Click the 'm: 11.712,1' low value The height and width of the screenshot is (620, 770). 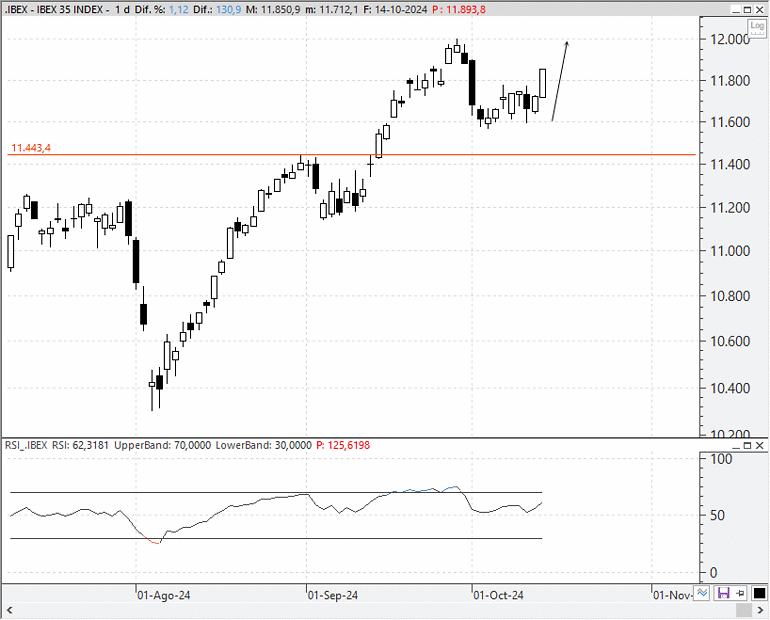332,9
